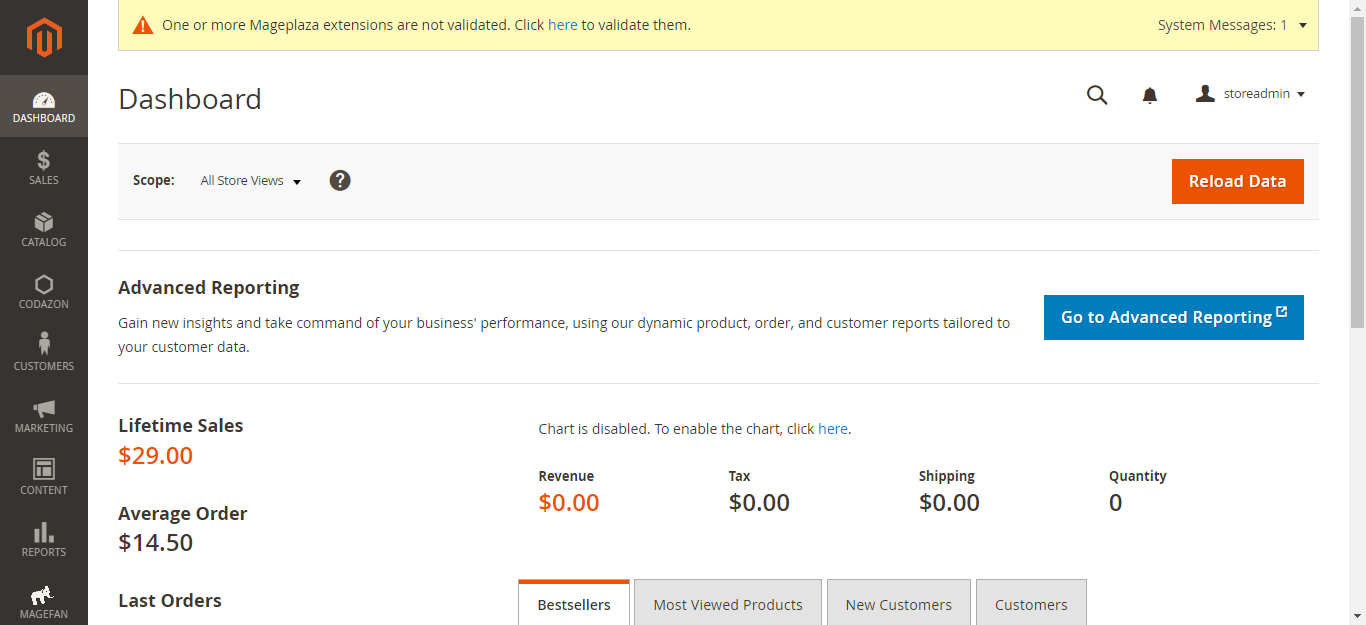Switch to the Most Viewed Products tab
1366x625 pixels.
coord(728,604)
